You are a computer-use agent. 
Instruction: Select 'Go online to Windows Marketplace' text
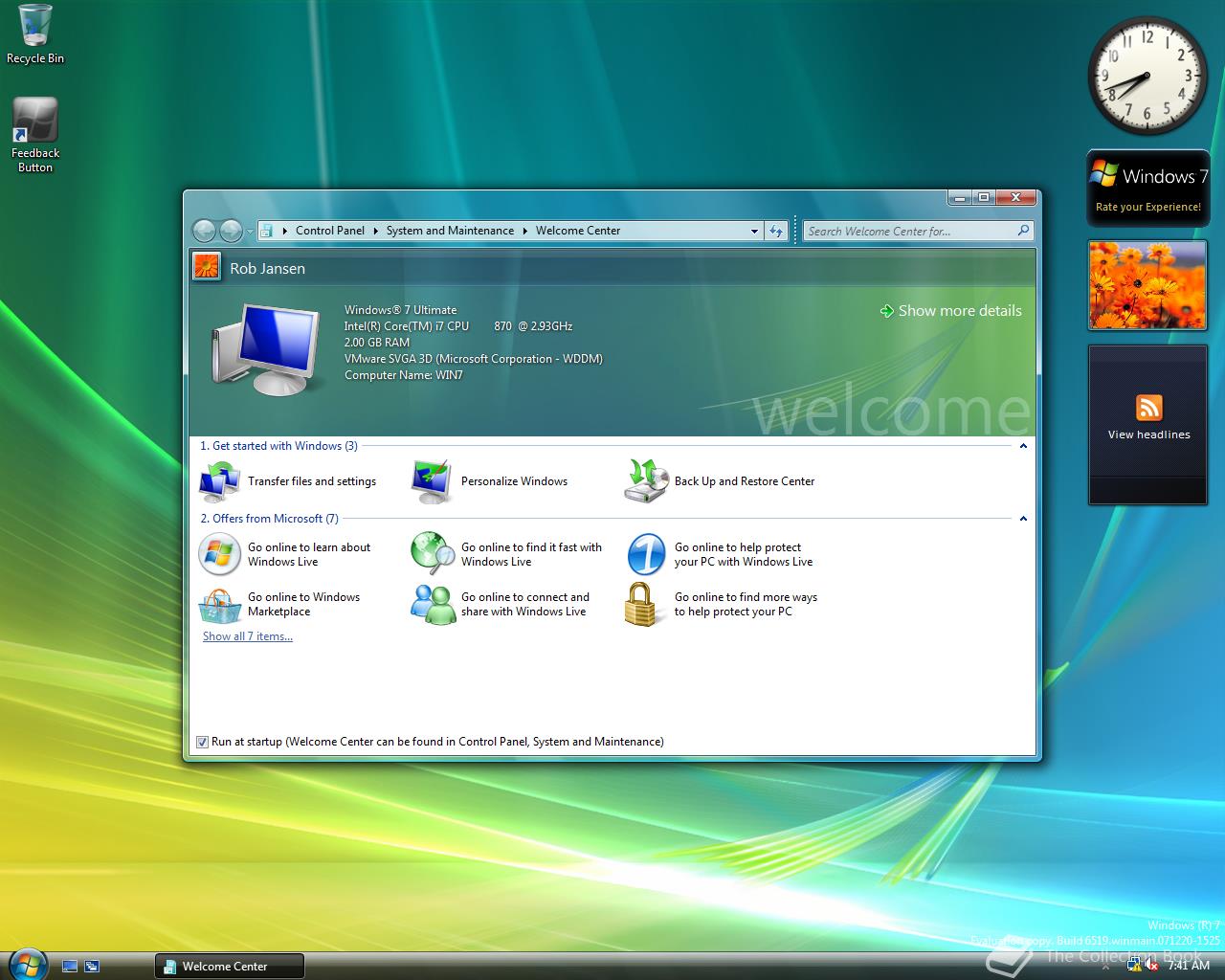click(x=303, y=604)
